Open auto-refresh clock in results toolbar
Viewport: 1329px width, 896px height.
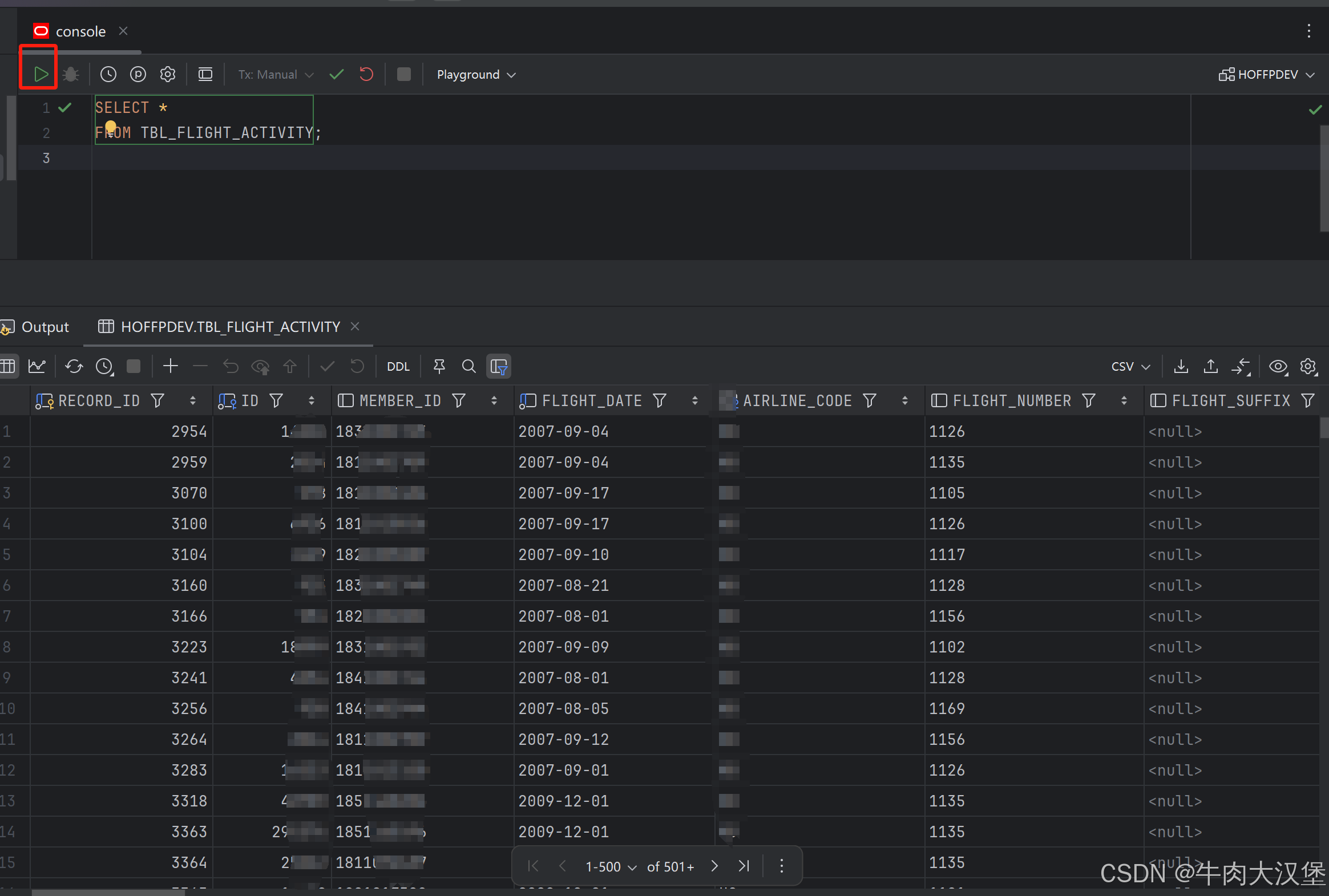(104, 366)
